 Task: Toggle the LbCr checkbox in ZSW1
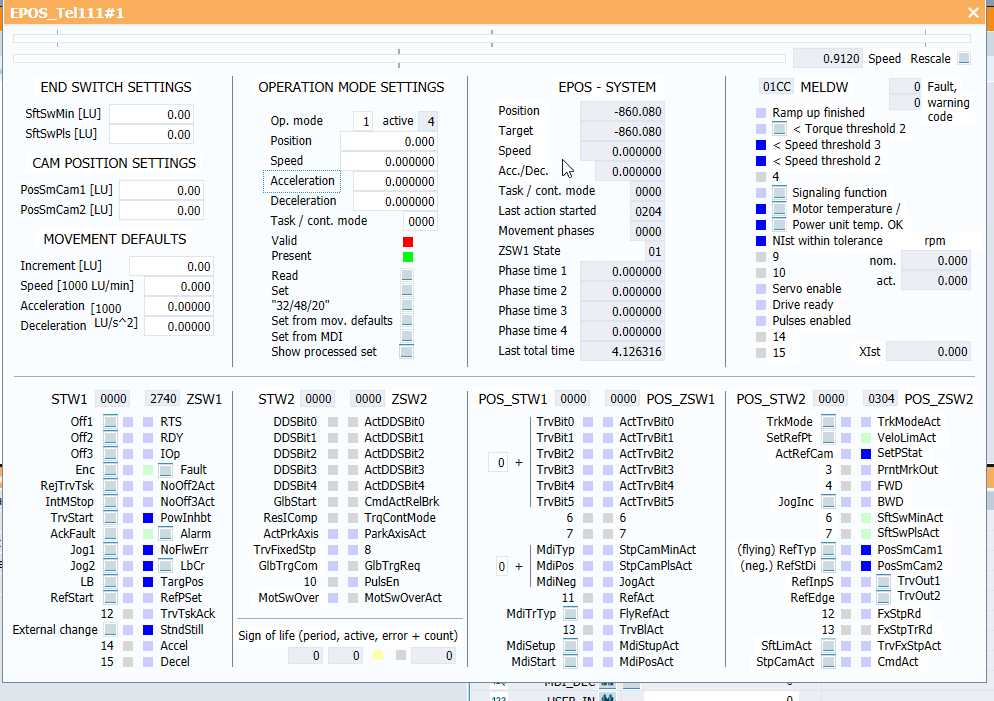[x=165, y=565]
